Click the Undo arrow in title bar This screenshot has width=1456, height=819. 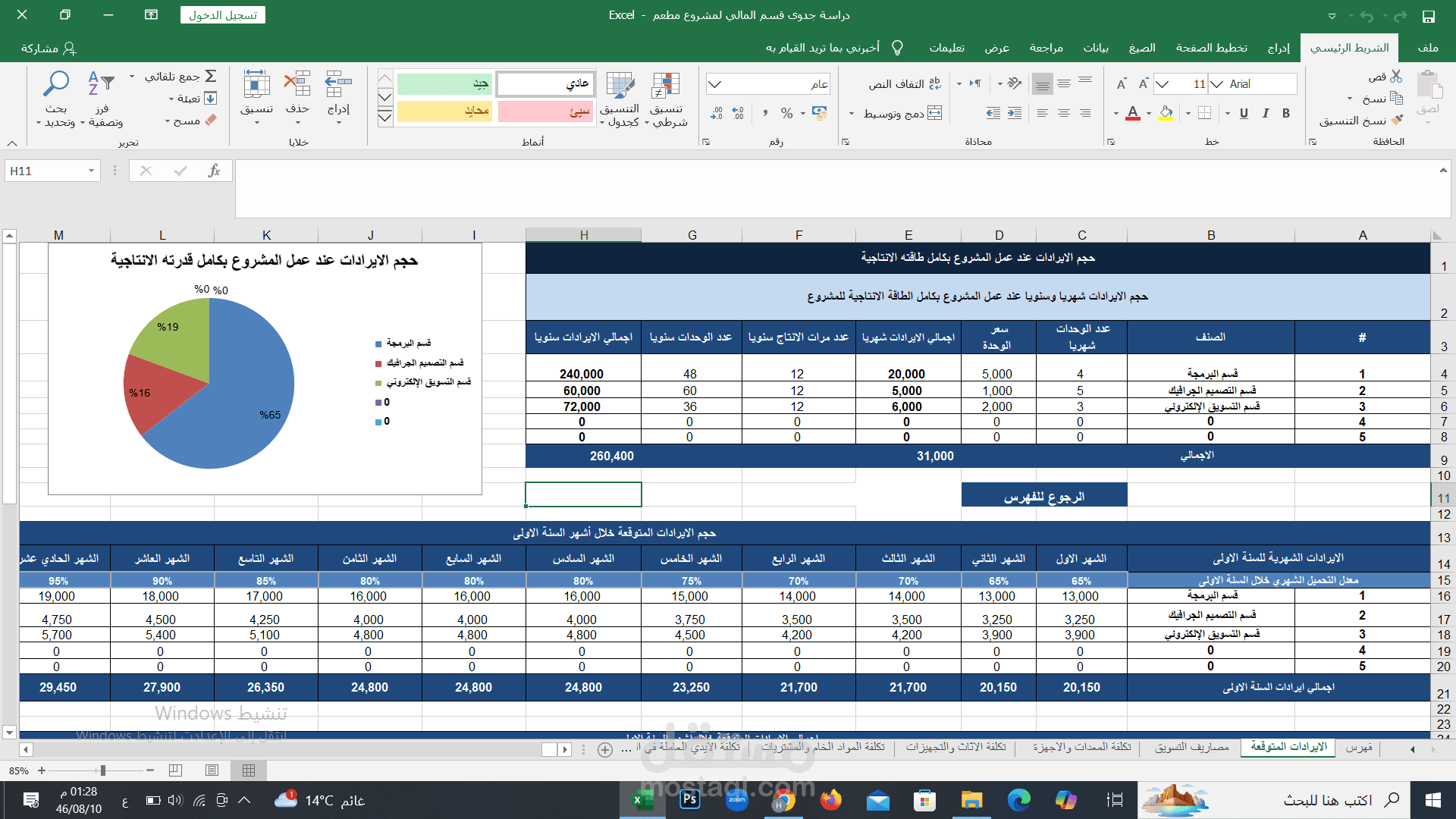point(1367,16)
